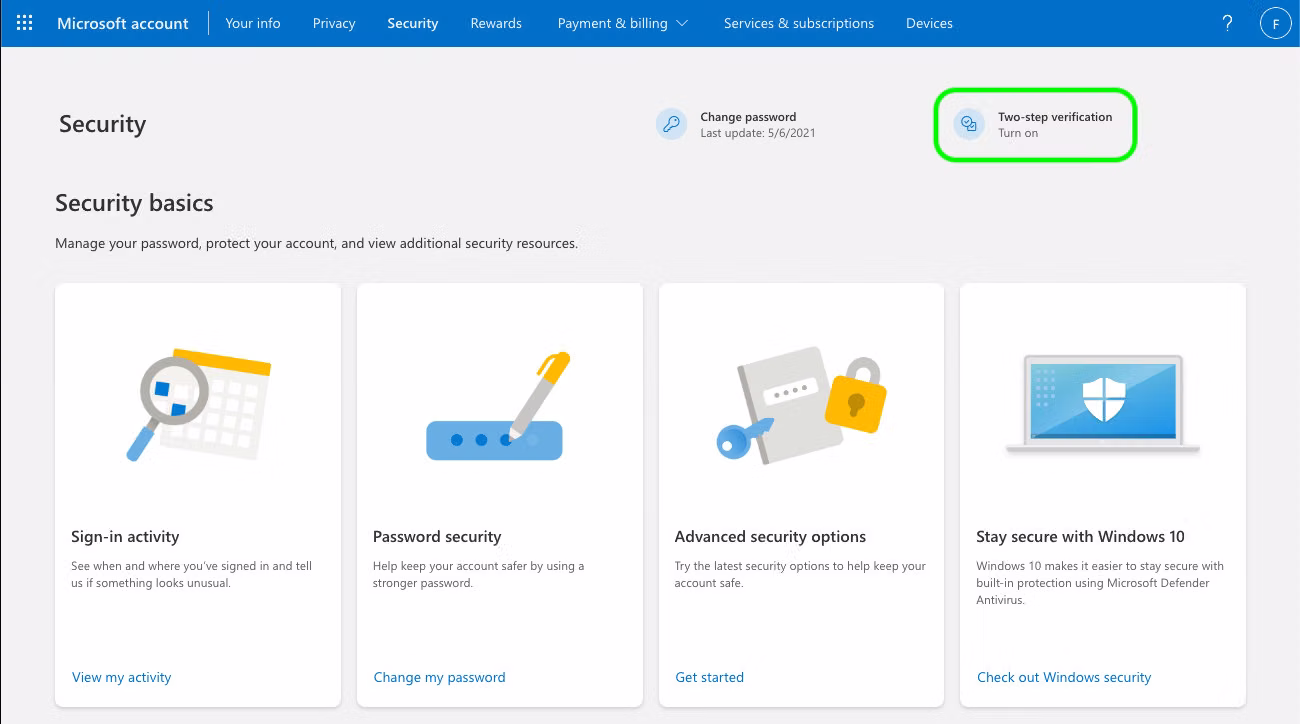Switch to the Privacy tab
1300x724 pixels.
point(333,23)
